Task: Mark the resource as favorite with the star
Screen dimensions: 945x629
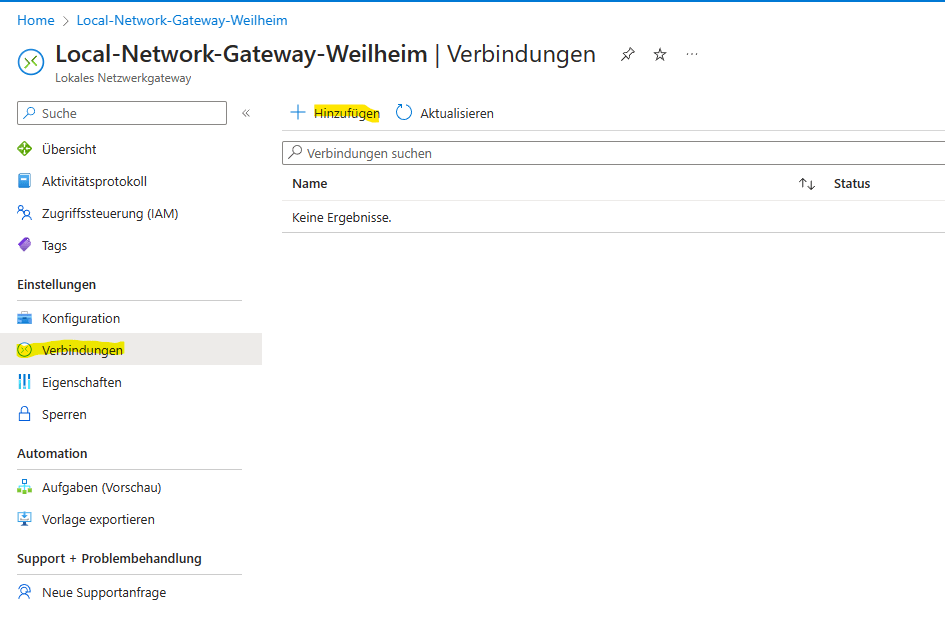Action: tap(660, 55)
